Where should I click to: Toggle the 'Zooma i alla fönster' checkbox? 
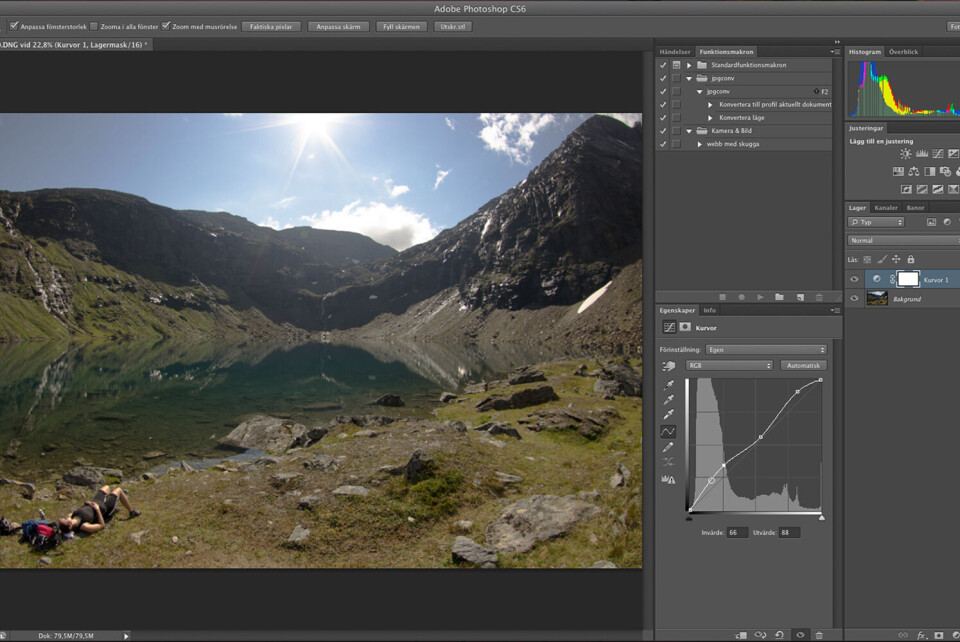click(94, 27)
